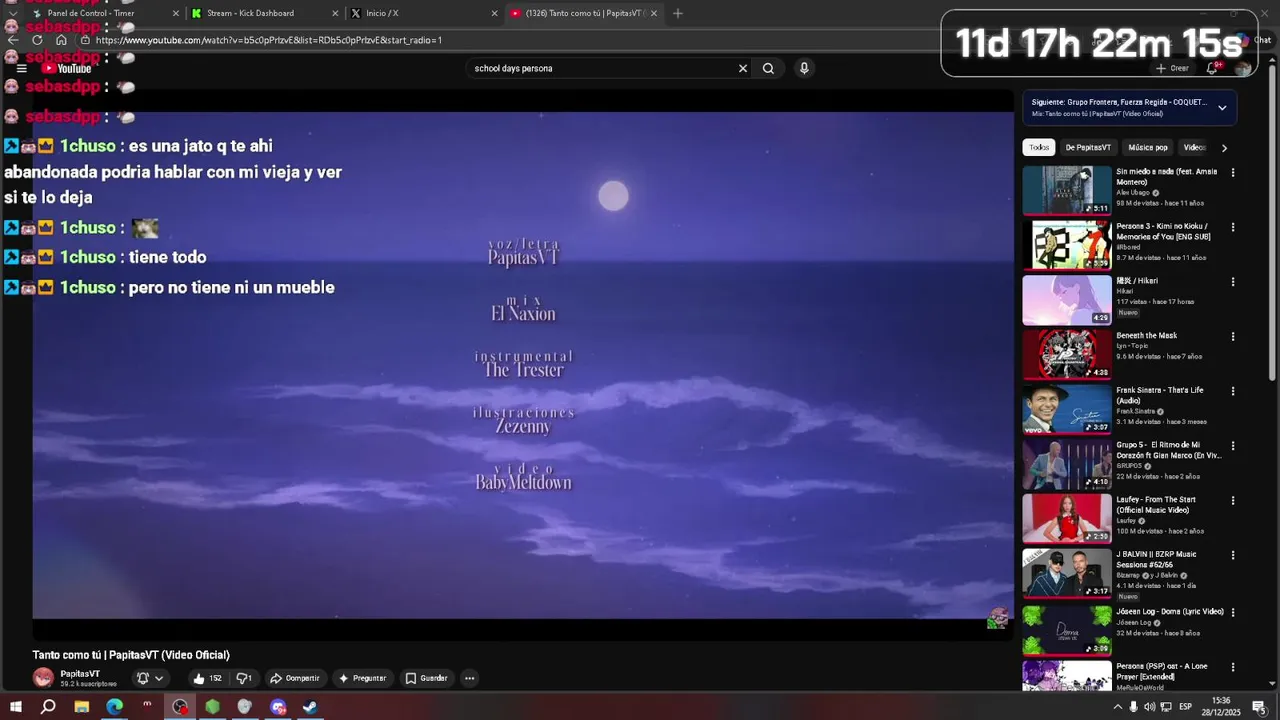Open the Grupo 5 El Ritmo thumbnail

click(x=1067, y=464)
